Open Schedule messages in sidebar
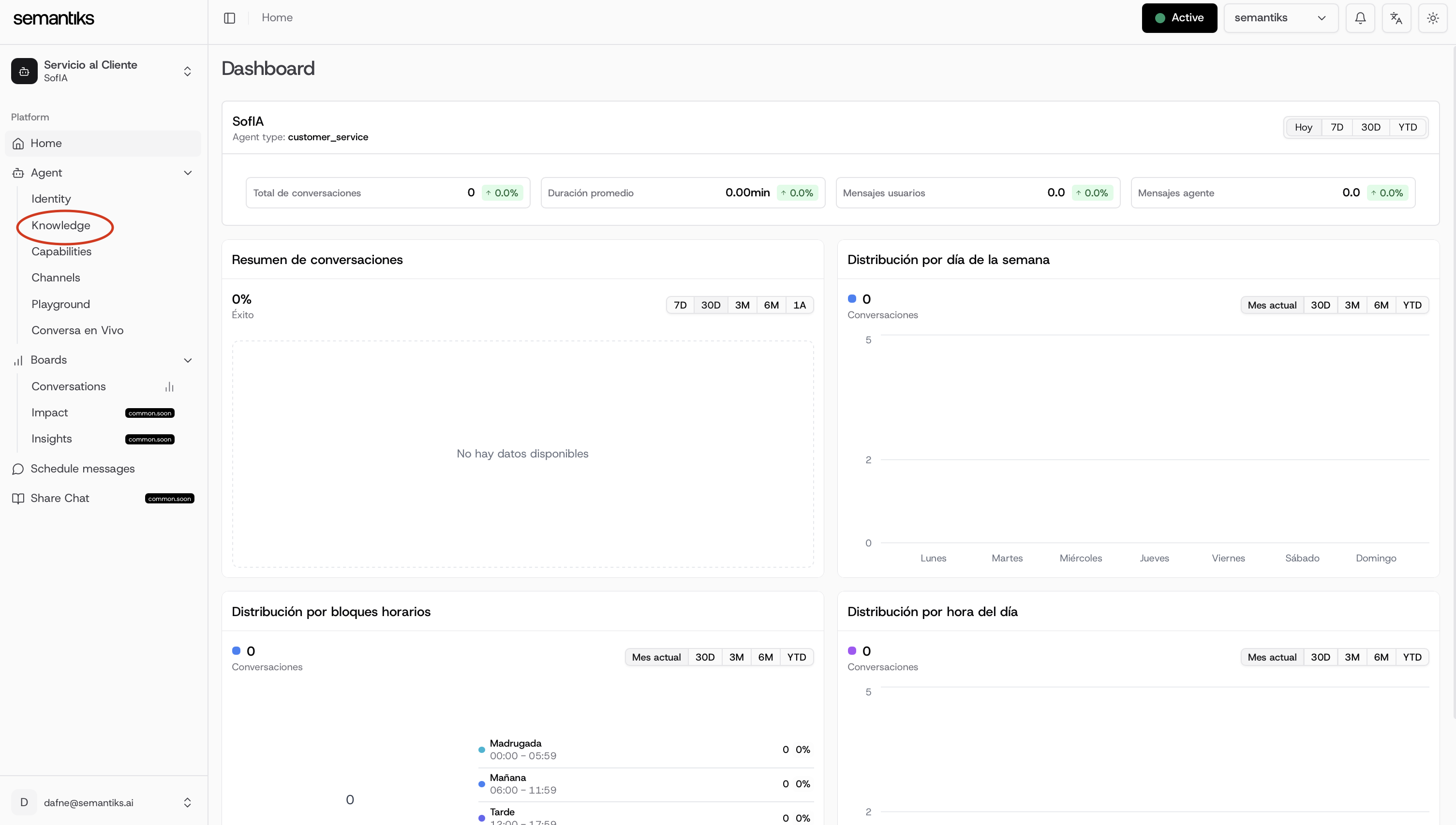Viewport: 1456px width, 825px height. click(82, 469)
